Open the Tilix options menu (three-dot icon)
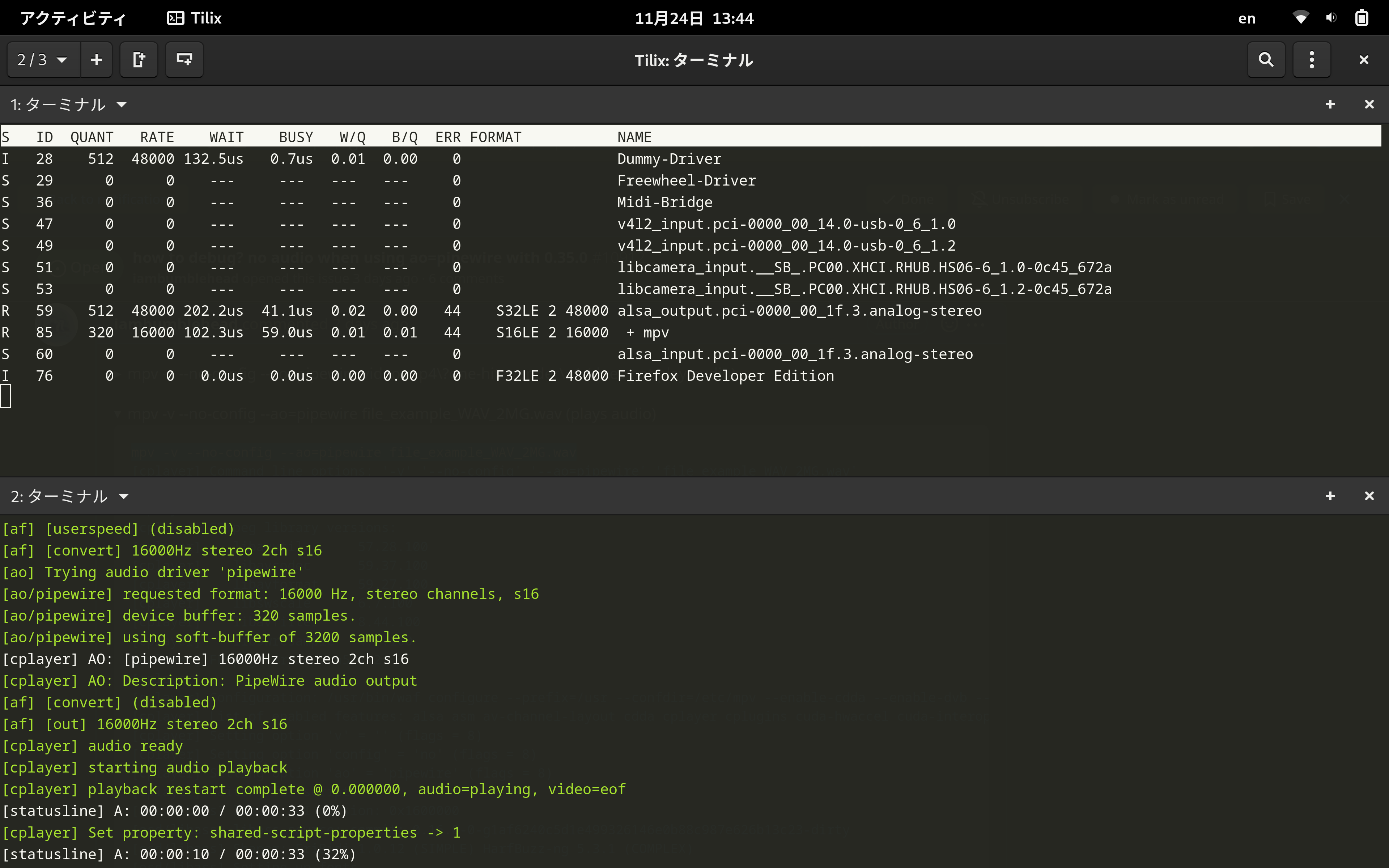This screenshot has width=1389, height=868. click(x=1312, y=59)
